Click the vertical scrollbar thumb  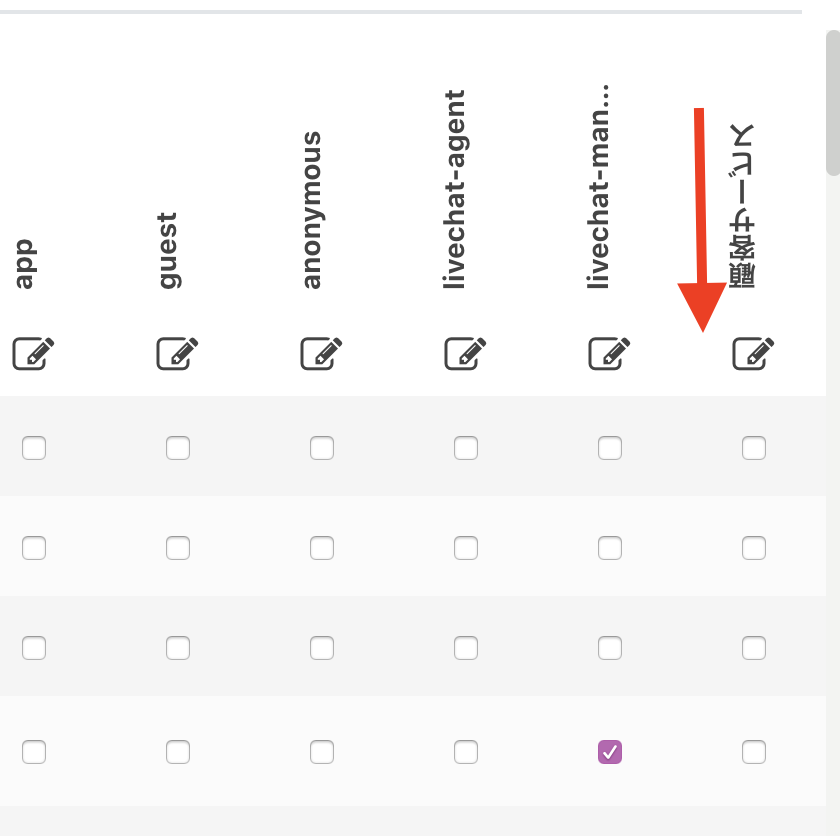point(833,103)
